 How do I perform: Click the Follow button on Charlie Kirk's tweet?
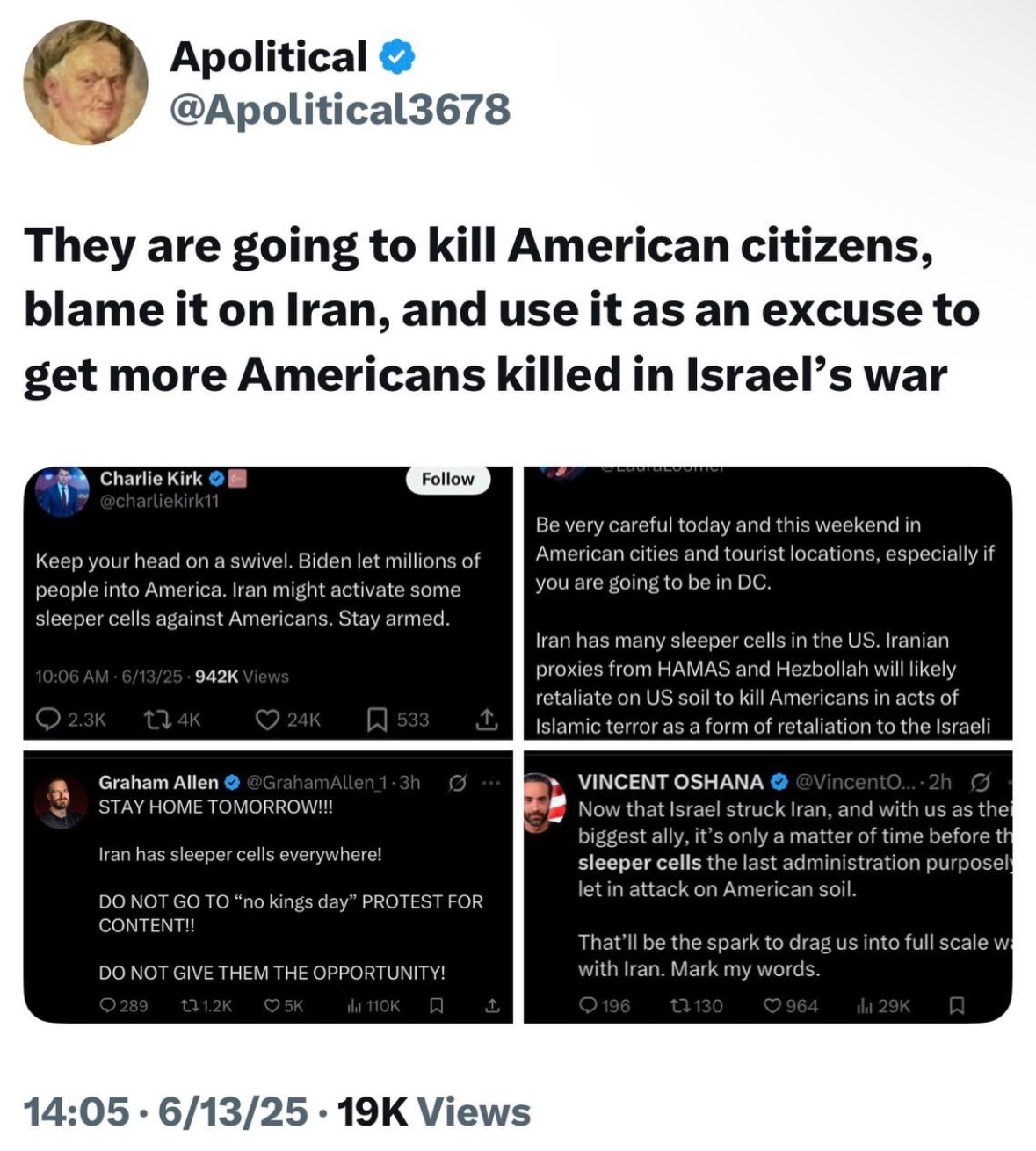point(447,479)
